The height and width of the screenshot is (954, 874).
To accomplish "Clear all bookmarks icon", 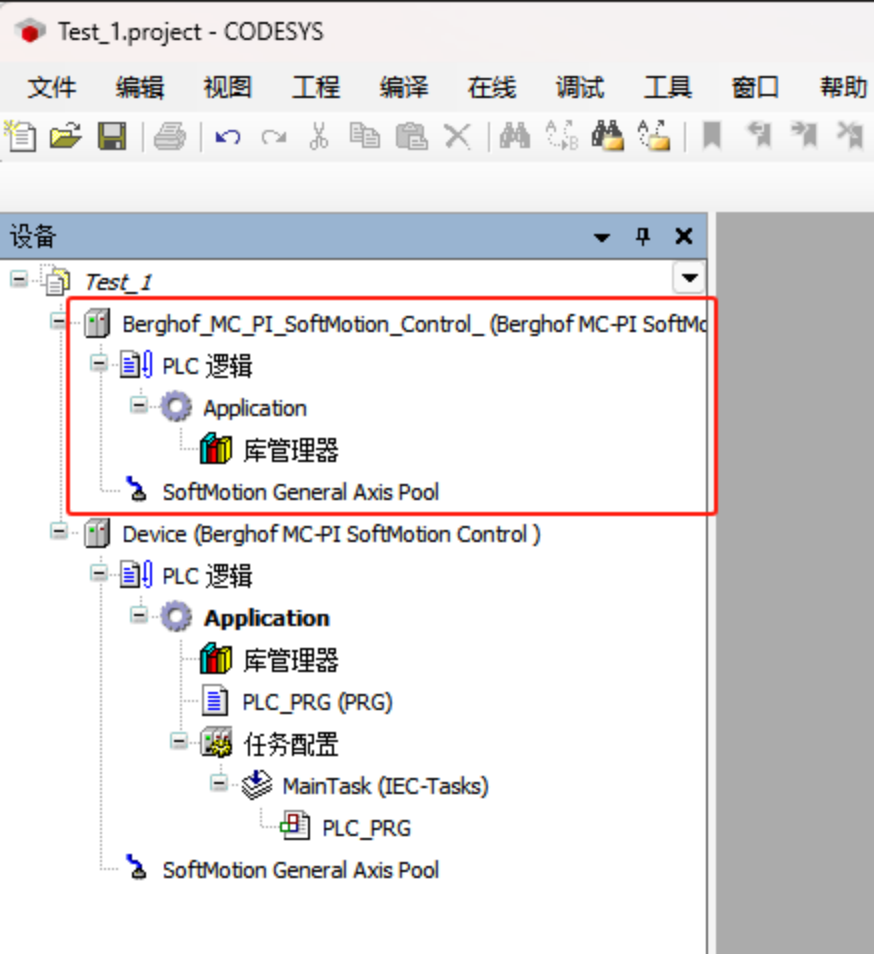I will click(850, 135).
